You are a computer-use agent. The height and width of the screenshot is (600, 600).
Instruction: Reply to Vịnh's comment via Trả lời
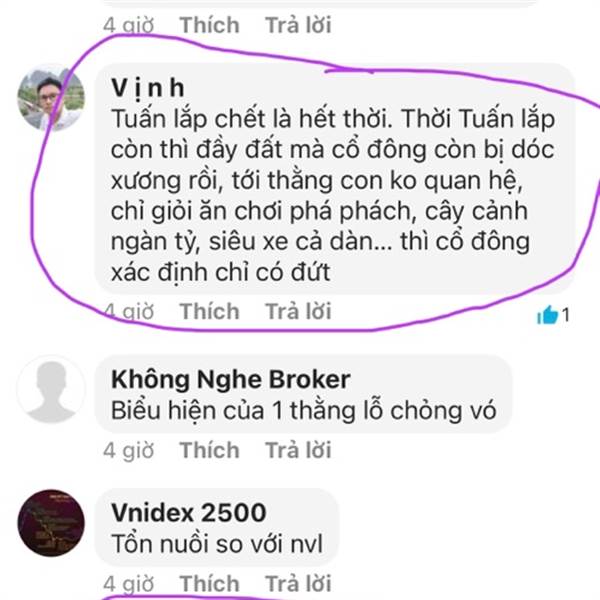point(298,311)
